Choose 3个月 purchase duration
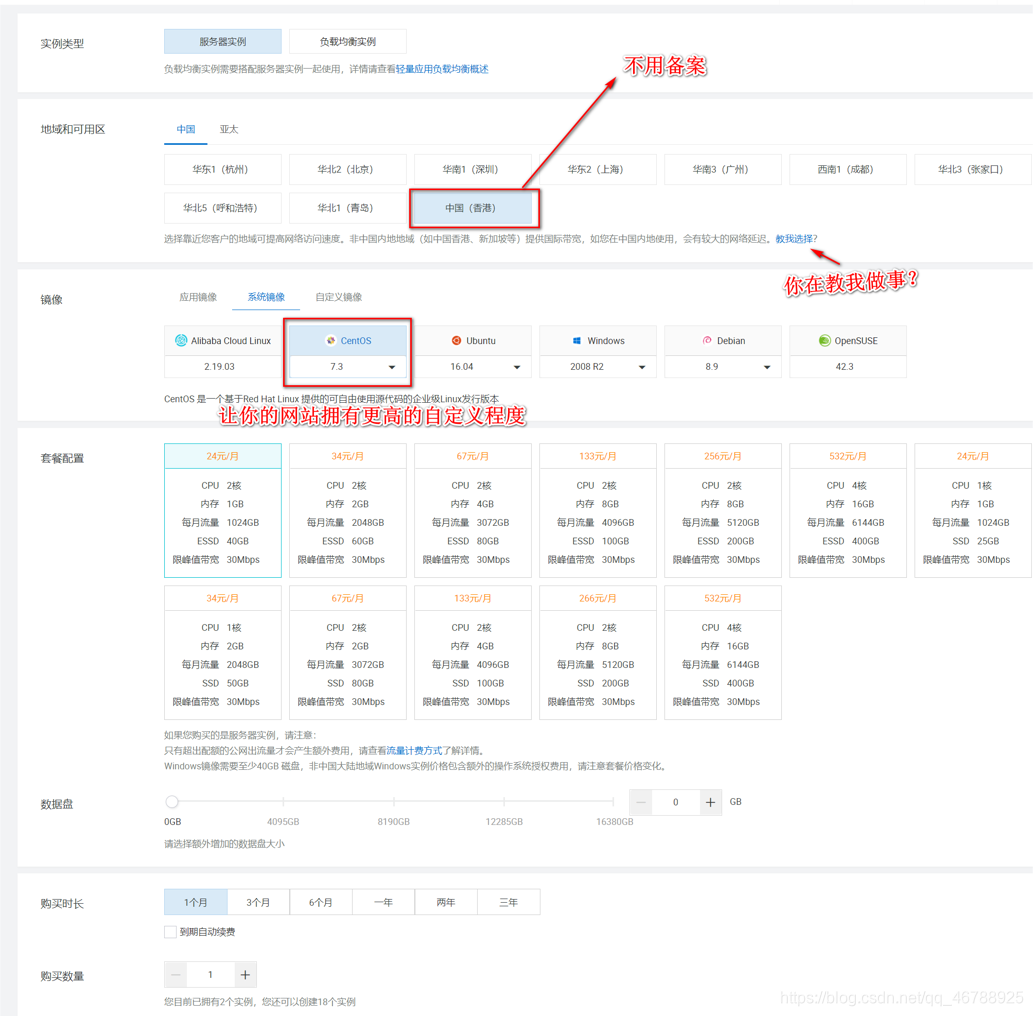The image size is (1033, 1016). click(x=258, y=902)
